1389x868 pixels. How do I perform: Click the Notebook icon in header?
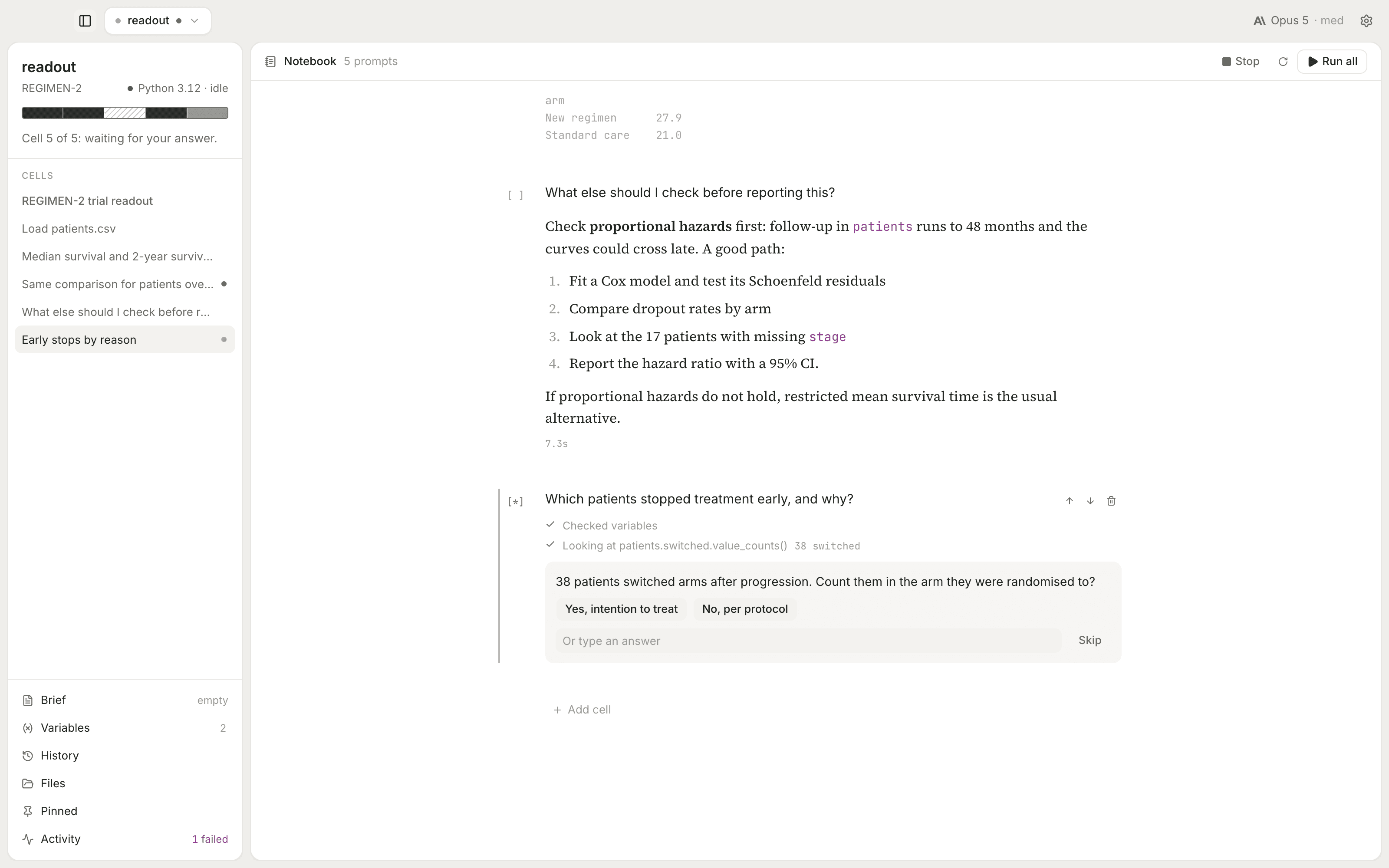270,62
